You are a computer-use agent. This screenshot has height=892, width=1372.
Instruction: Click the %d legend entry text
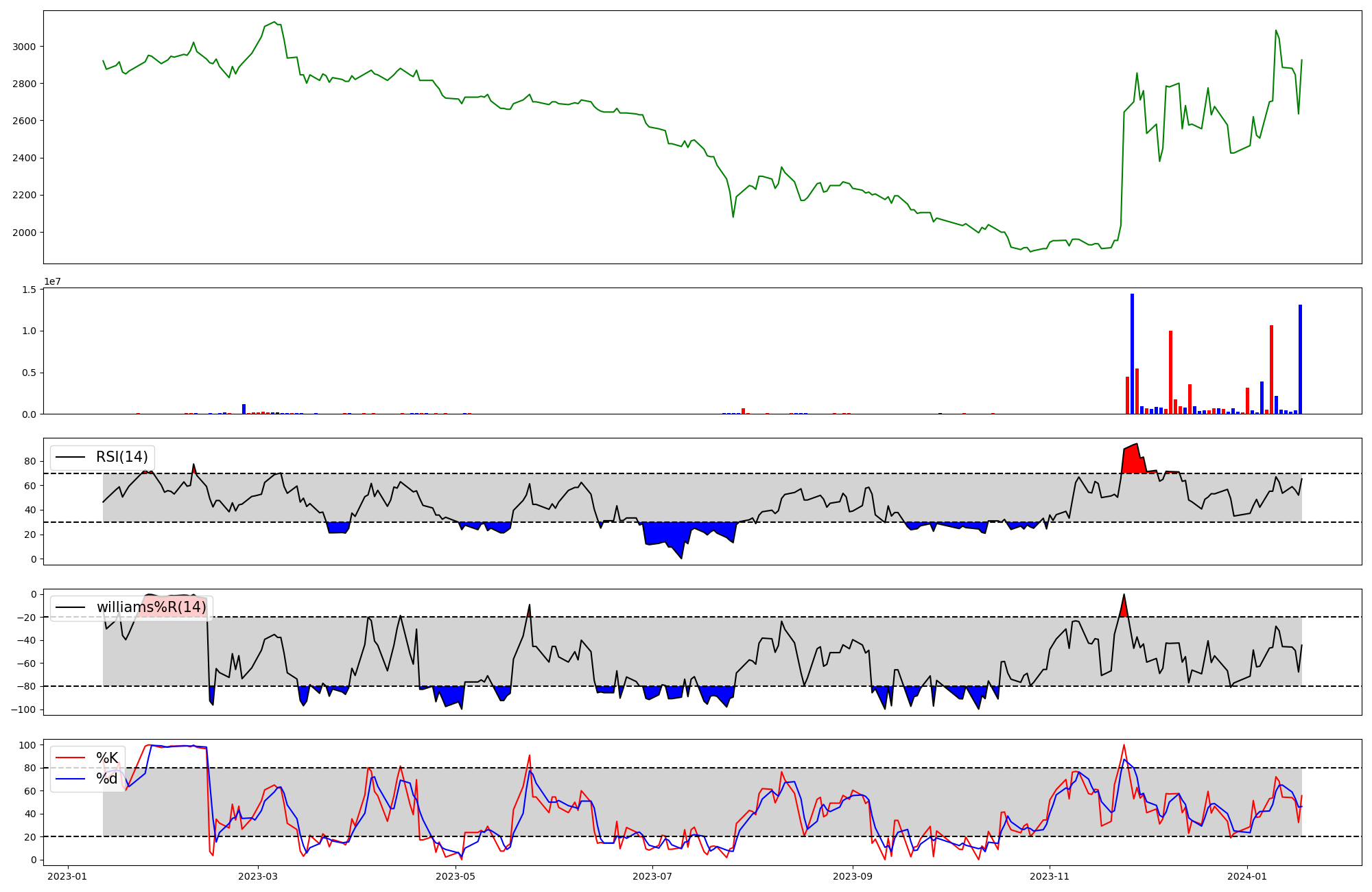point(107,778)
